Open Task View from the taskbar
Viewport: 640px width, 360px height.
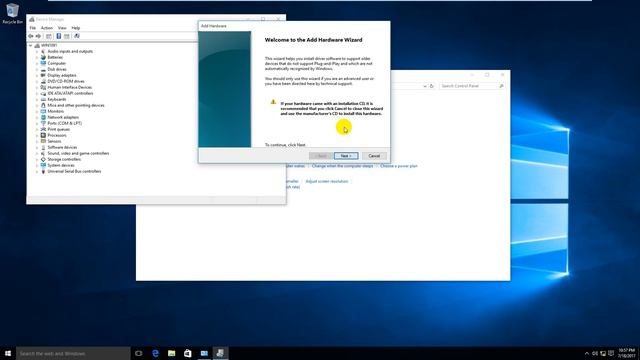pos(139,353)
